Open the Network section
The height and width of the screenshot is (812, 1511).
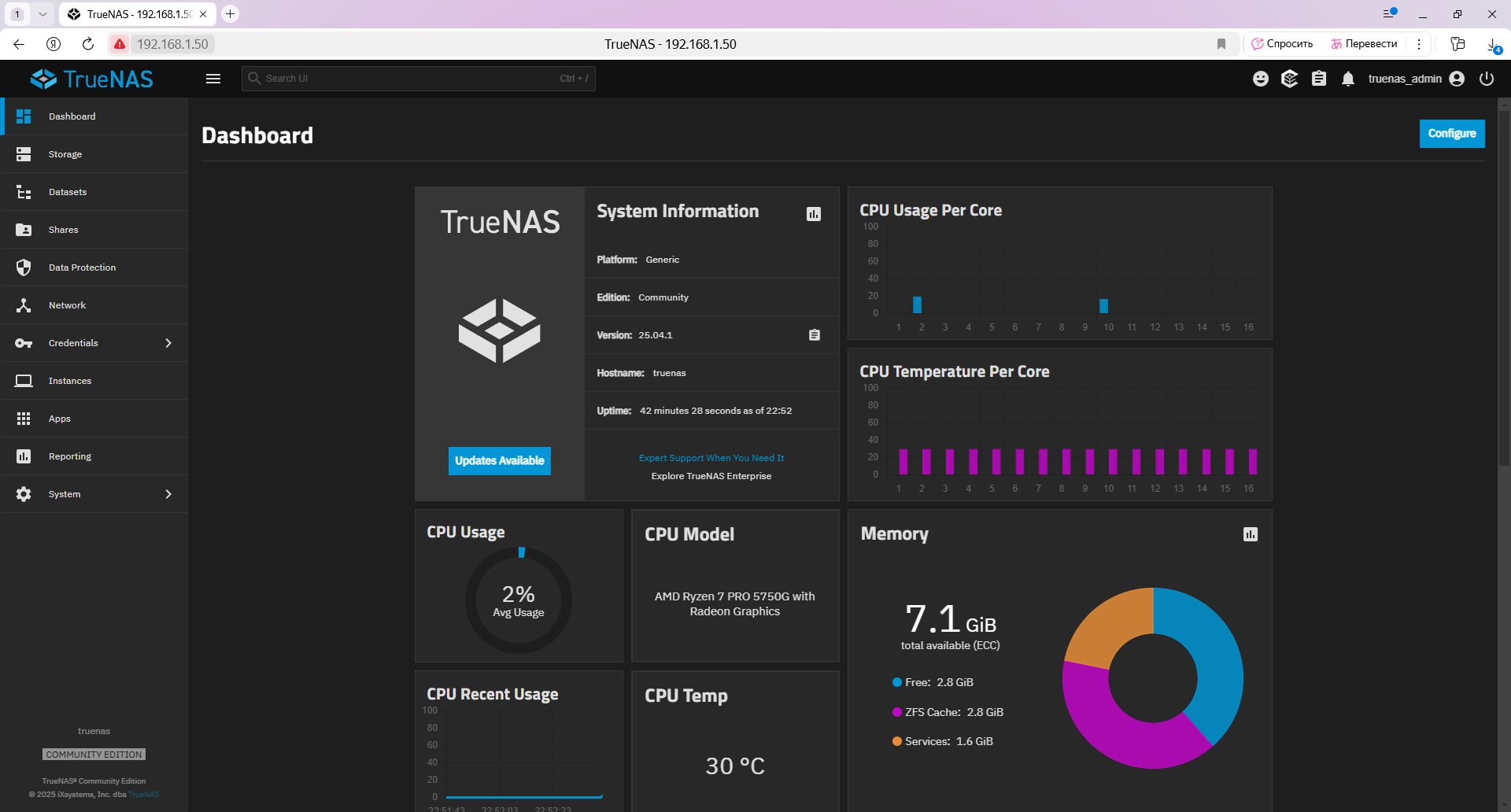click(94, 305)
